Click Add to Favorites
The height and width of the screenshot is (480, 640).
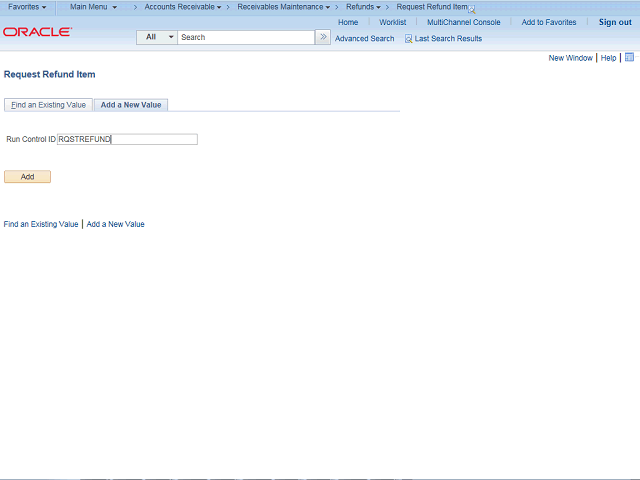549,22
